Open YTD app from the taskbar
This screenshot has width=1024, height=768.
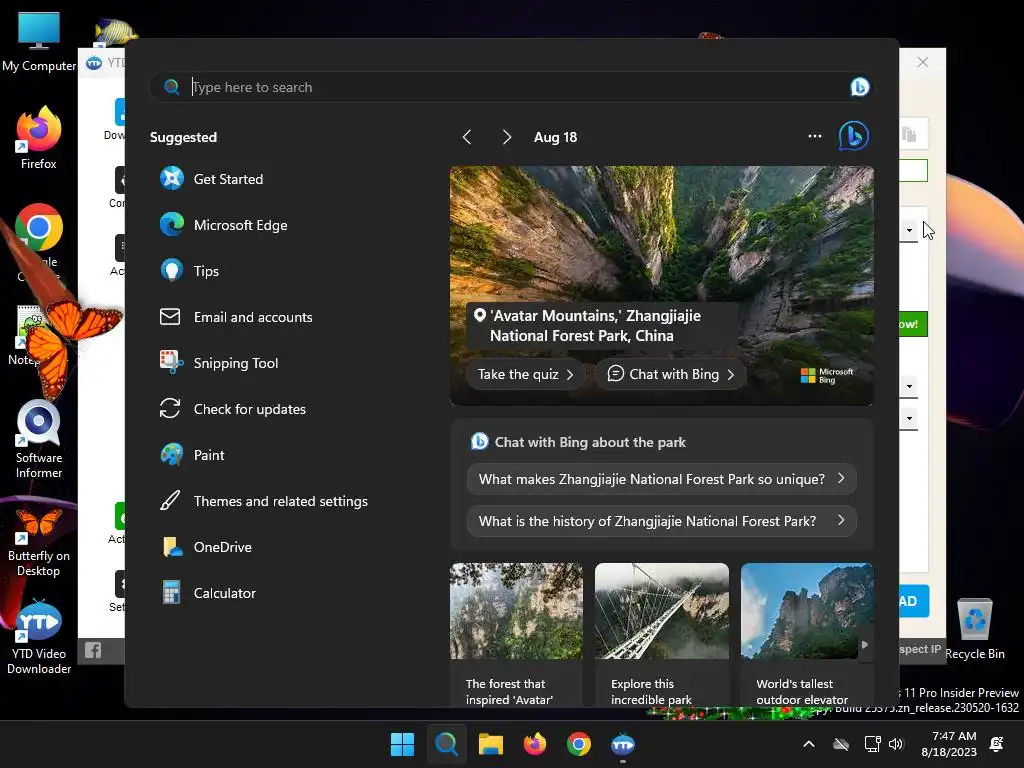click(x=623, y=744)
